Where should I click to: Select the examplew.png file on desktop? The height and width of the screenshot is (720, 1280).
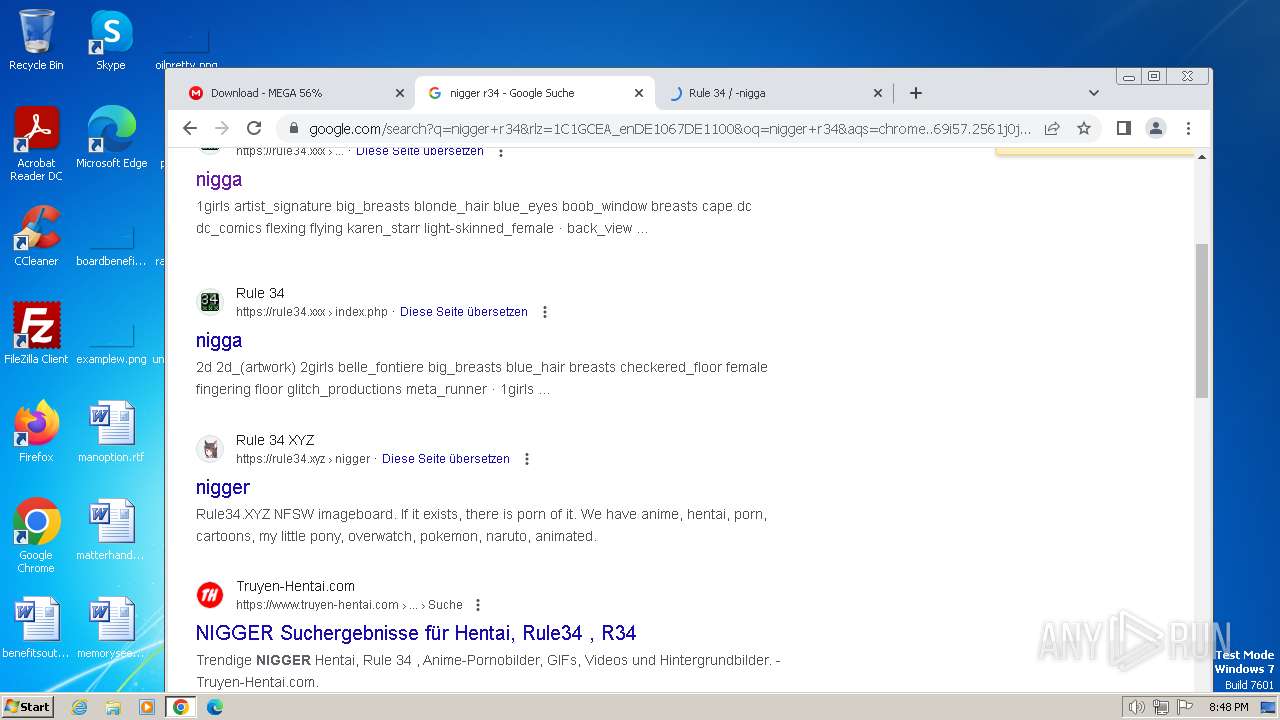pyautogui.click(x=111, y=341)
